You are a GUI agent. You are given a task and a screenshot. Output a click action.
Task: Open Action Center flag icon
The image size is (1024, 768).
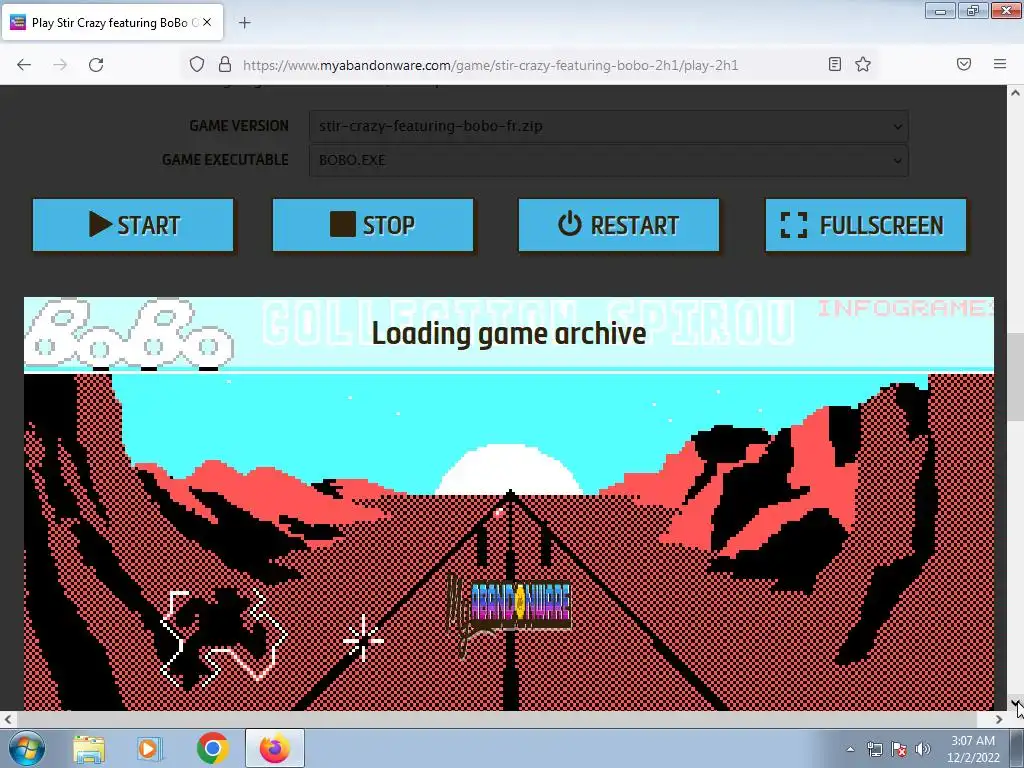coord(899,749)
